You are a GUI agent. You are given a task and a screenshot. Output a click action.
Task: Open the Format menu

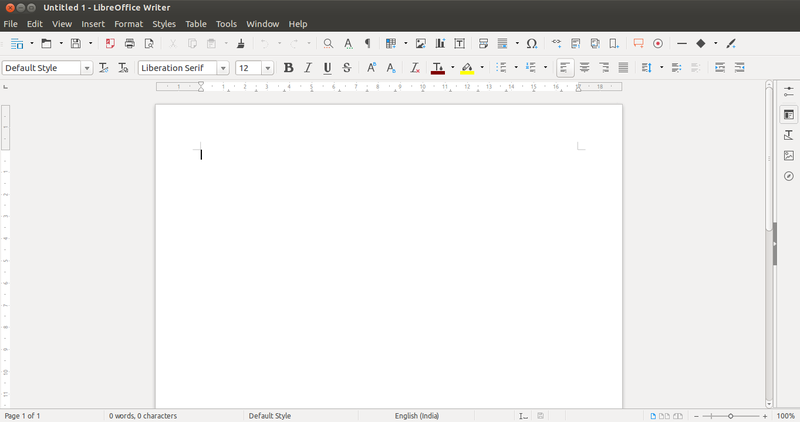(129, 24)
